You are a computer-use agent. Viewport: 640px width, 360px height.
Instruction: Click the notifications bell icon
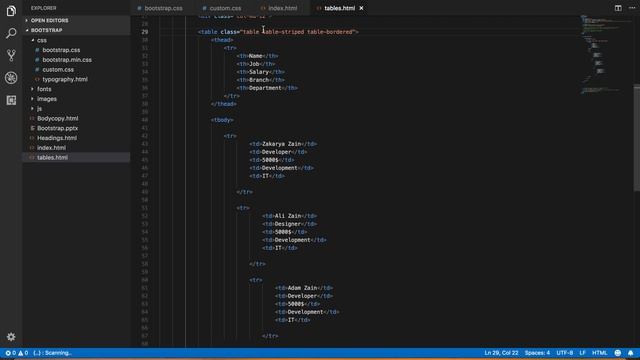(631, 353)
